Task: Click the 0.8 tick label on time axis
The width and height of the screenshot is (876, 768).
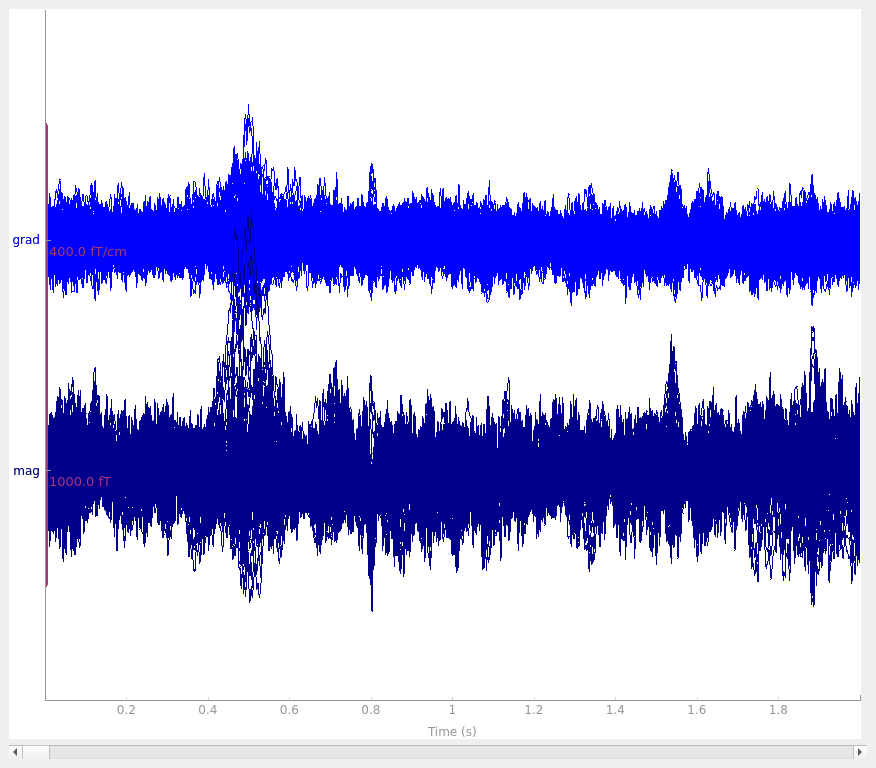Action: point(371,710)
